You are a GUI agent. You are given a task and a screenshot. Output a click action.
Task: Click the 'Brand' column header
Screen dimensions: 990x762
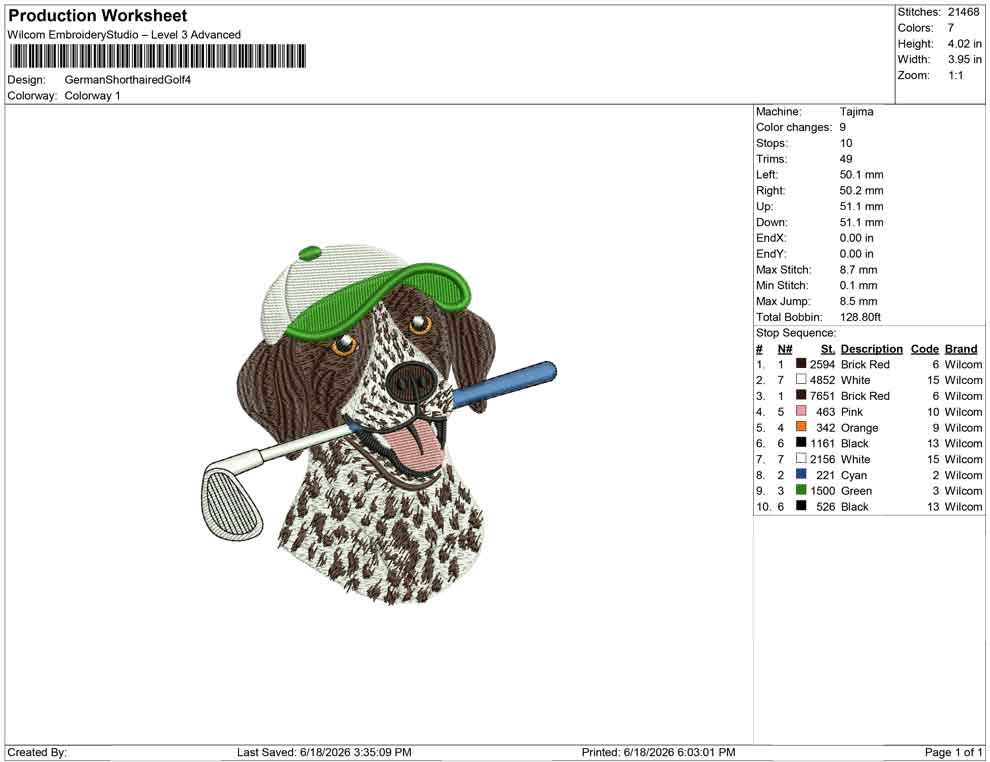pos(961,349)
